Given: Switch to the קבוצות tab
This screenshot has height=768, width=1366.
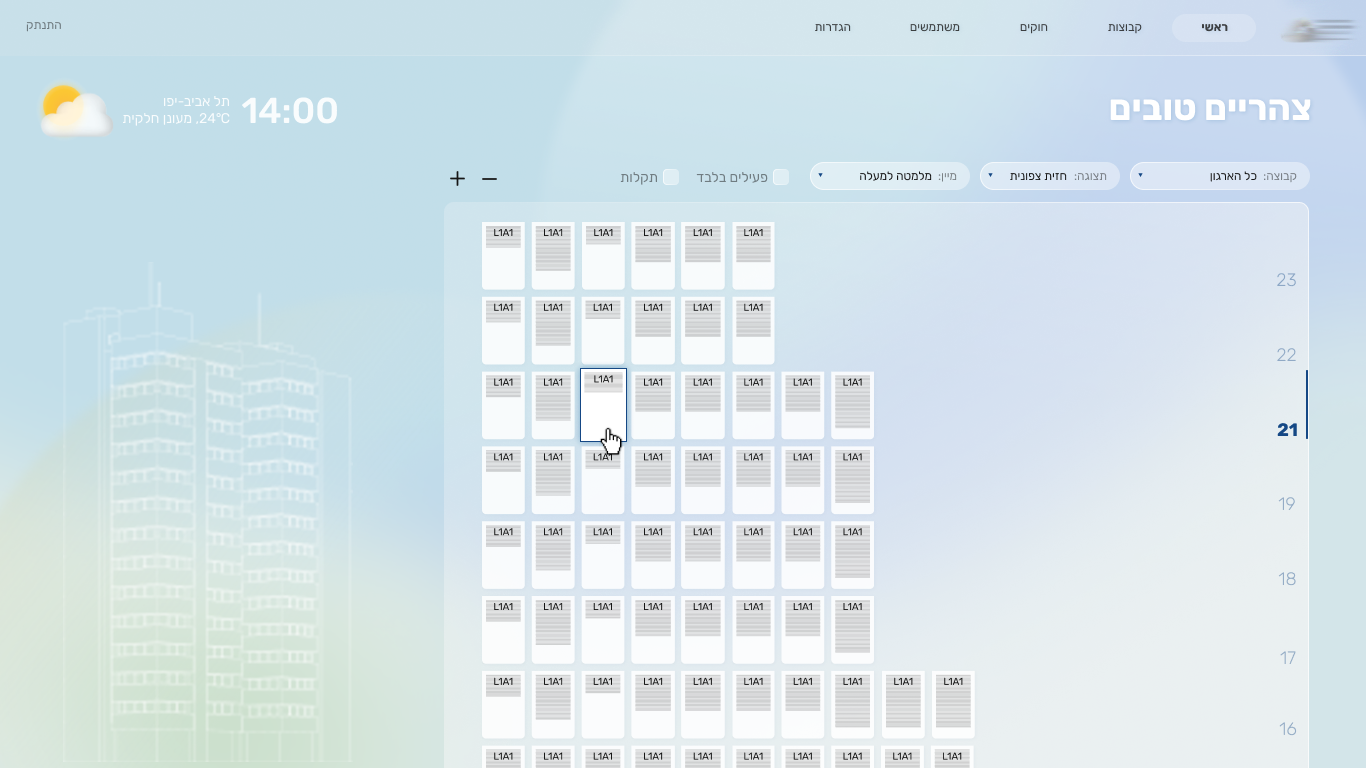Looking at the screenshot, I should pos(1124,27).
